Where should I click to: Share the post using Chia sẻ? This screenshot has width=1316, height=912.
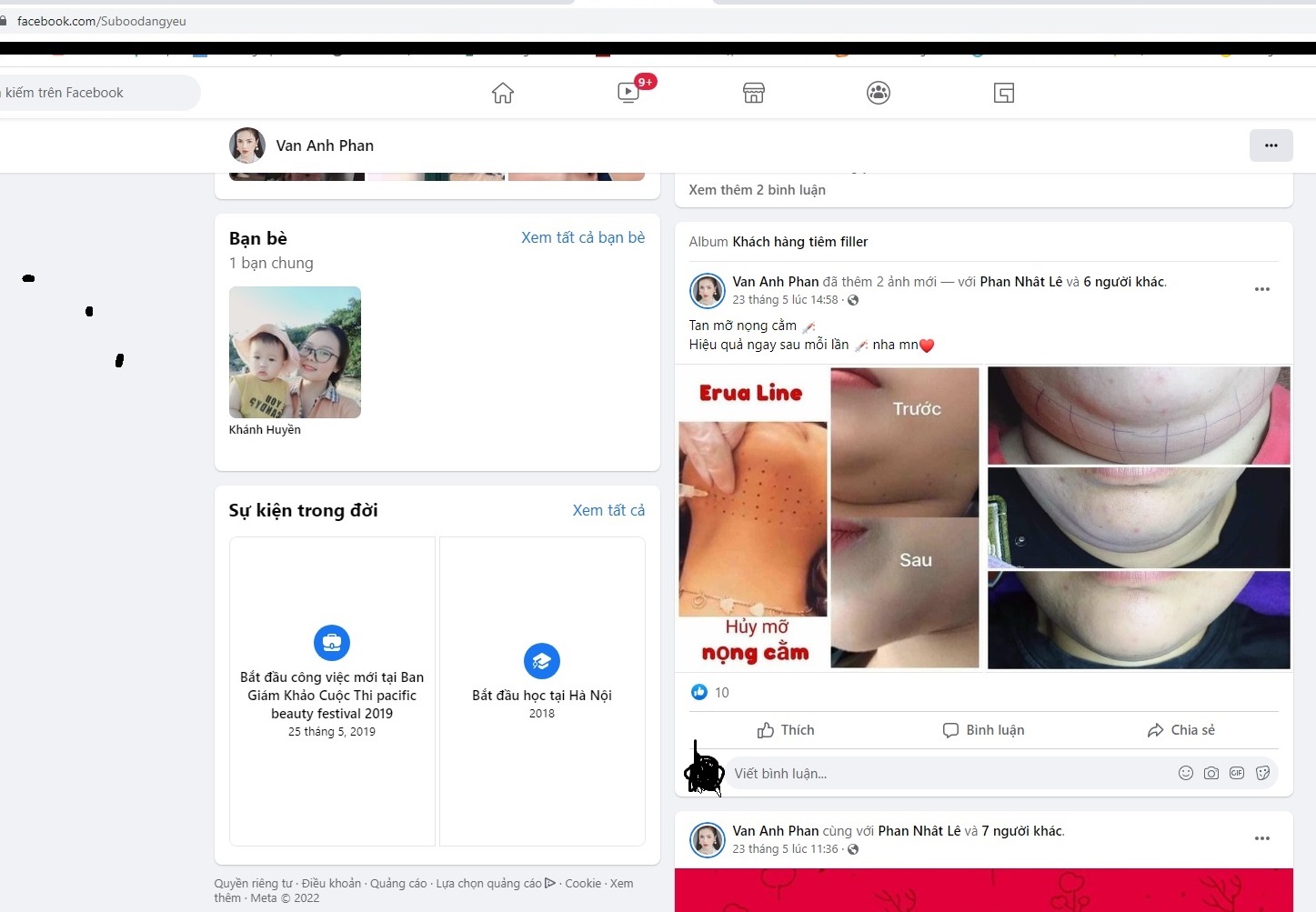coord(1180,730)
